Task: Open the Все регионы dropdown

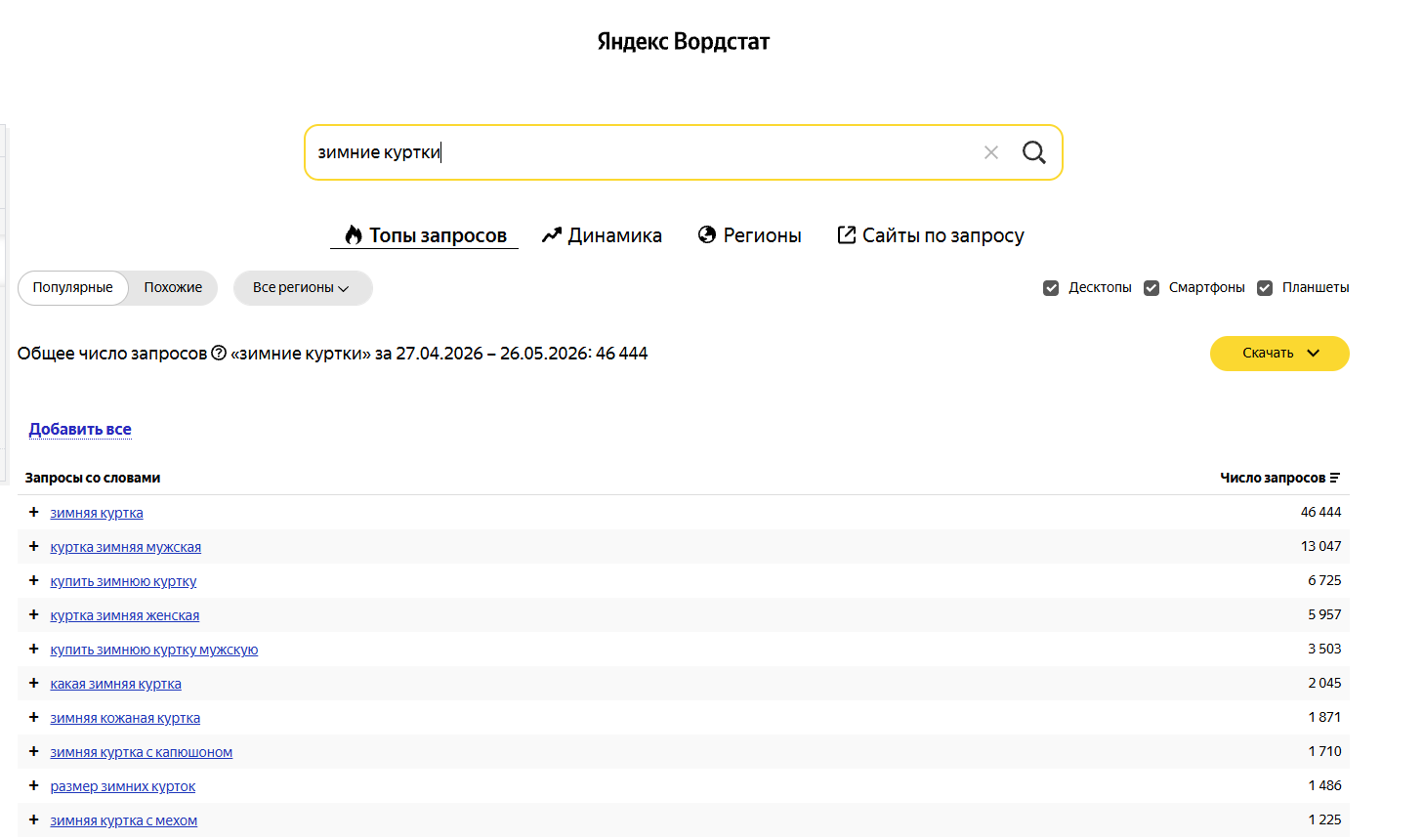Action: click(303, 288)
